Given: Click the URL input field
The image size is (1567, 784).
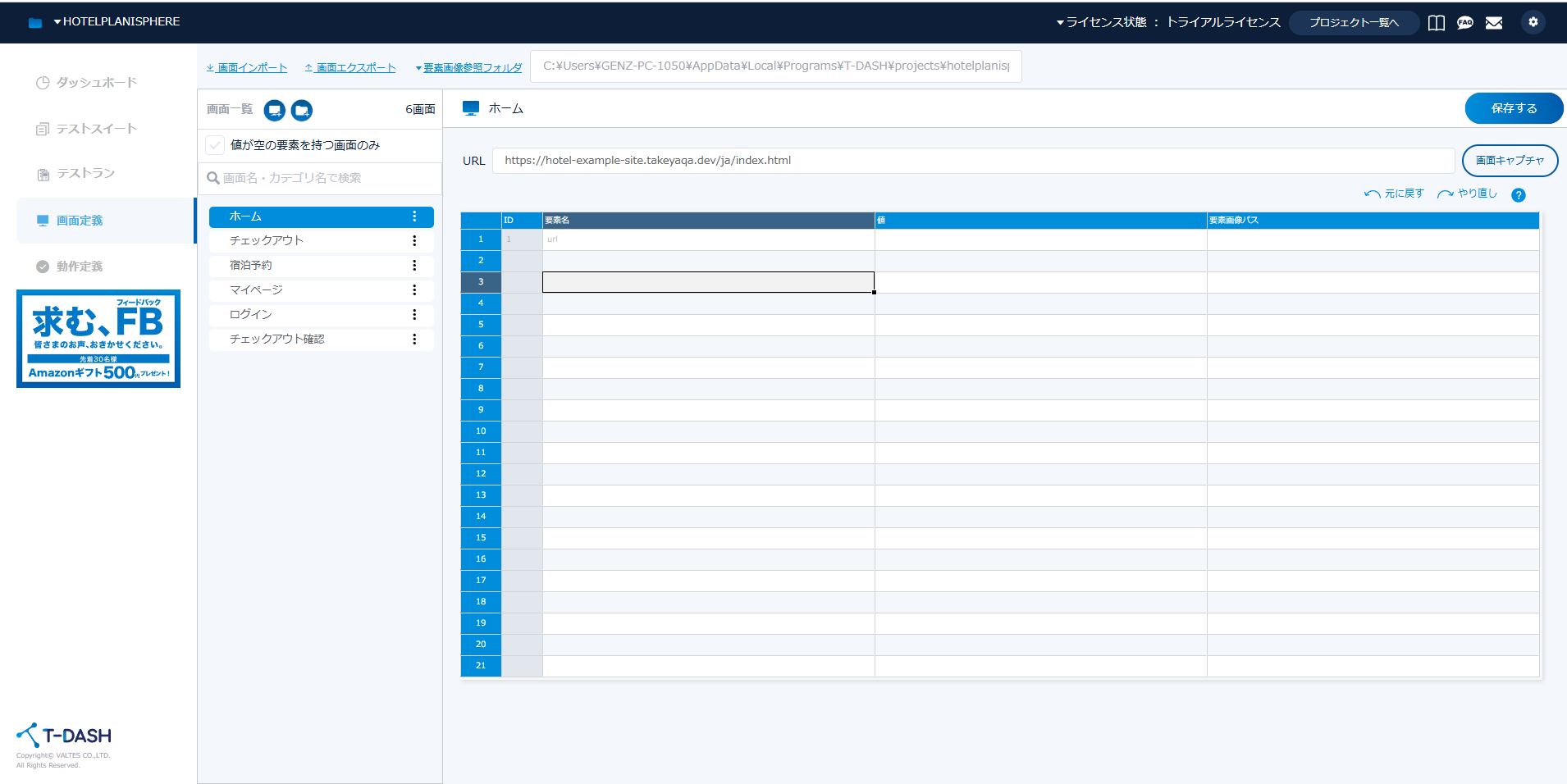Looking at the screenshot, I should click(973, 161).
